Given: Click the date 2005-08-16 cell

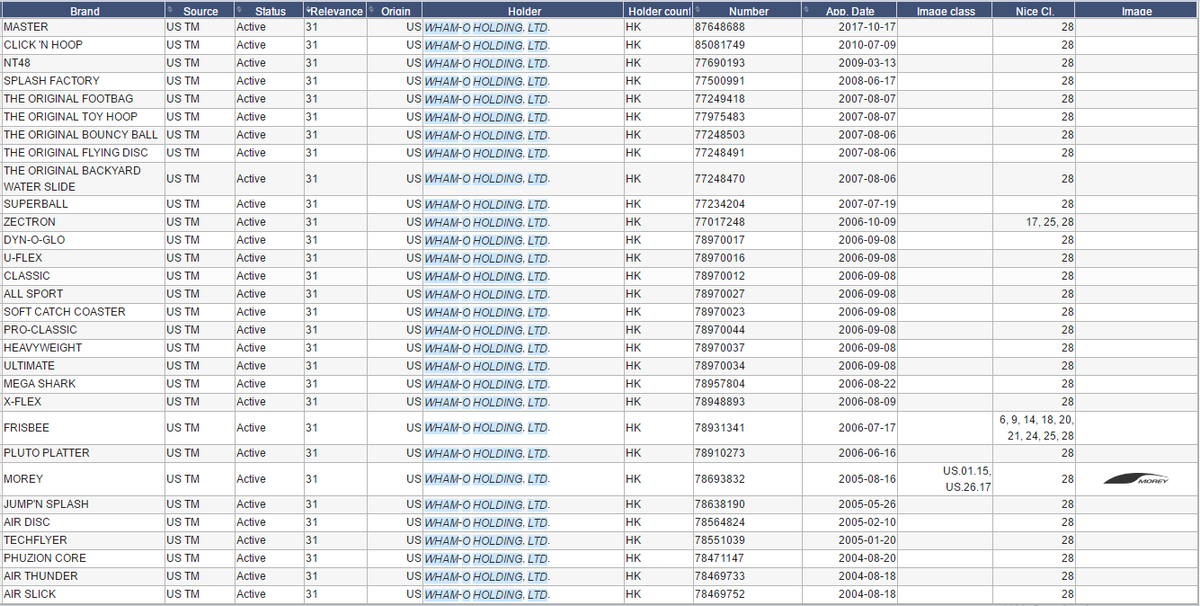Looking at the screenshot, I should [x=850, y=479].
